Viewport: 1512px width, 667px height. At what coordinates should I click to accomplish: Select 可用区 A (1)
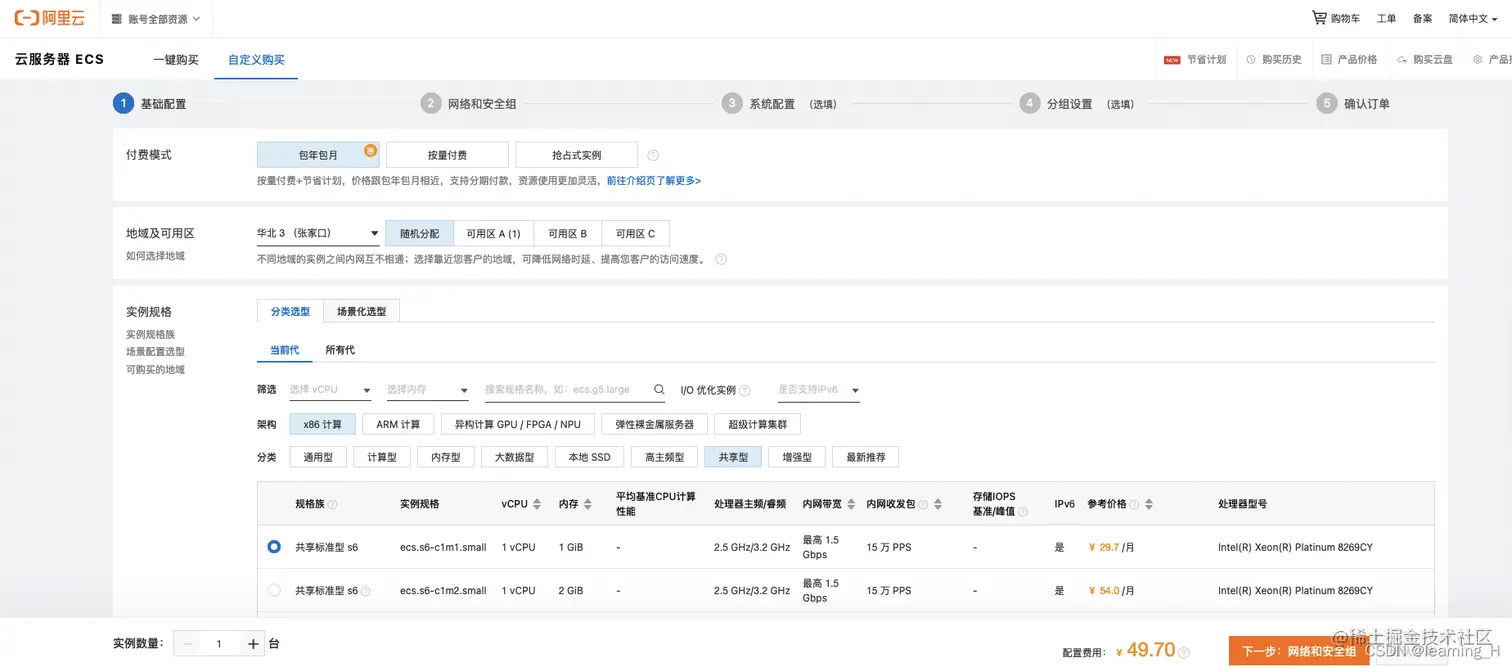coord(494,233)
